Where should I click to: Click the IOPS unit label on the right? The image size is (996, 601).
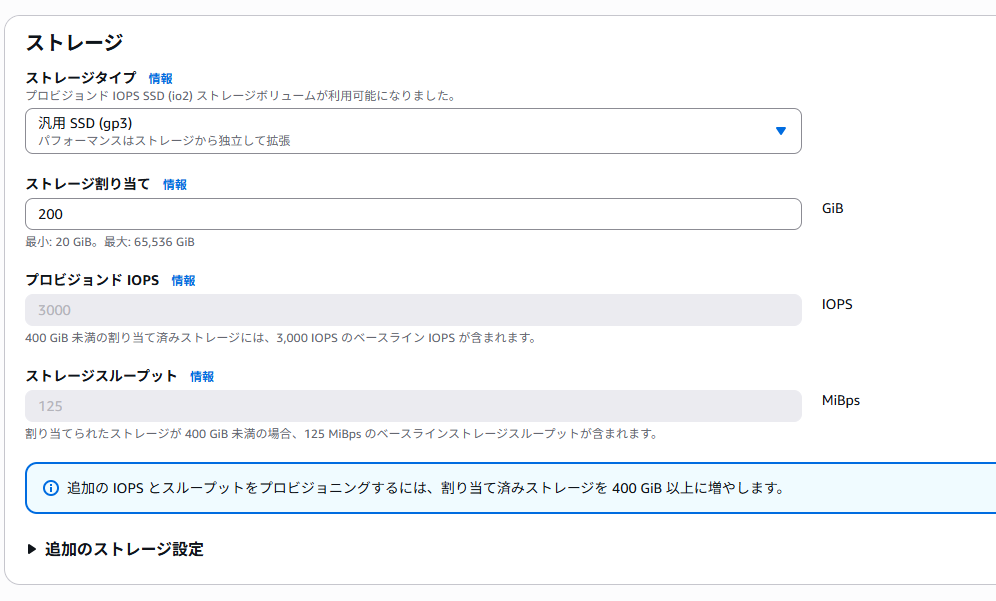click(x=837, y=304)
